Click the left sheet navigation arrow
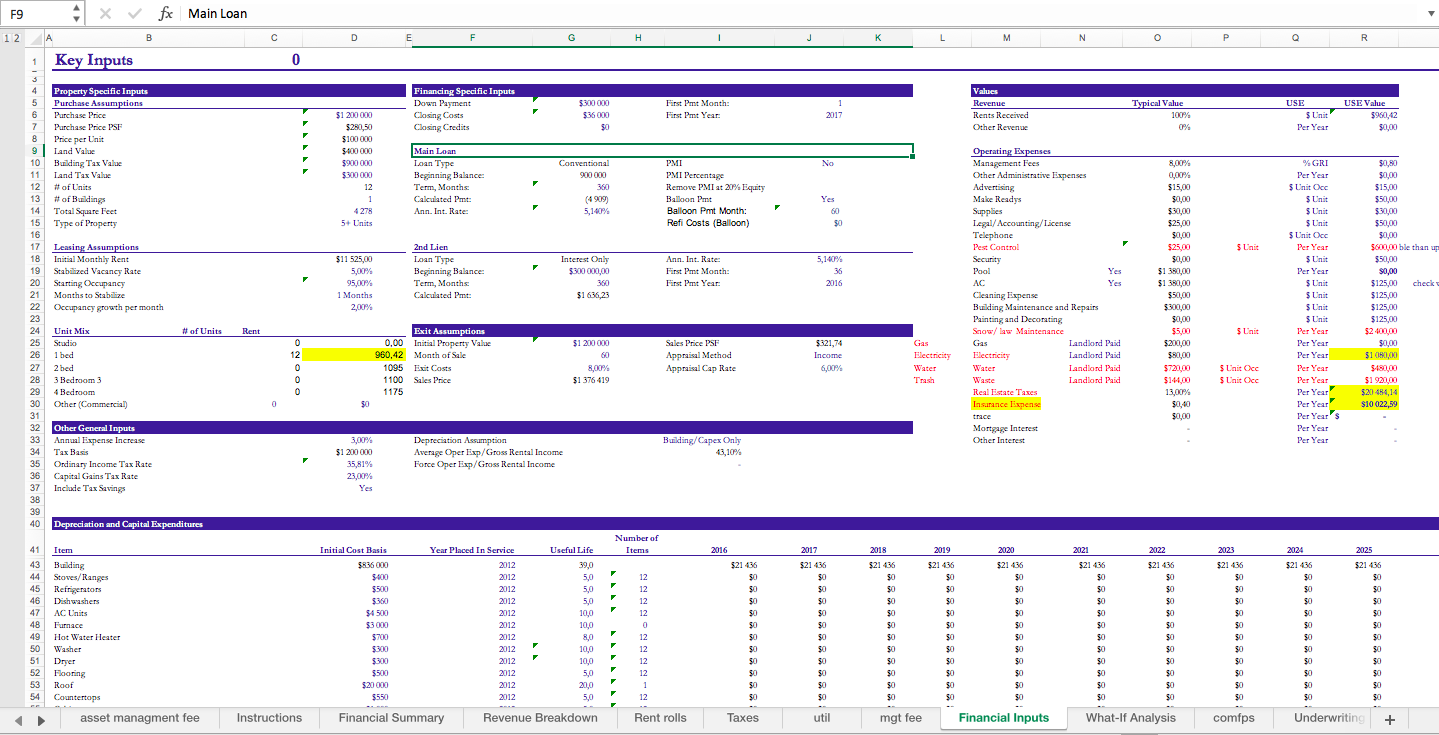 (x=17, y=718)
